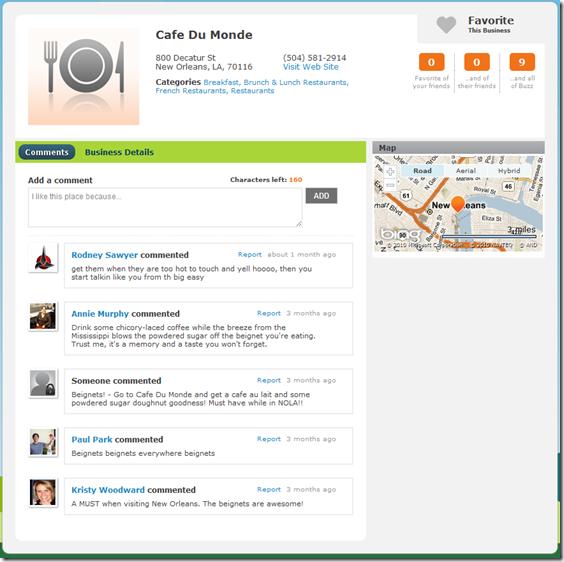Open Annie Murphy's profile link
This screenshot has width=564, height=562.
click(100, 314)
